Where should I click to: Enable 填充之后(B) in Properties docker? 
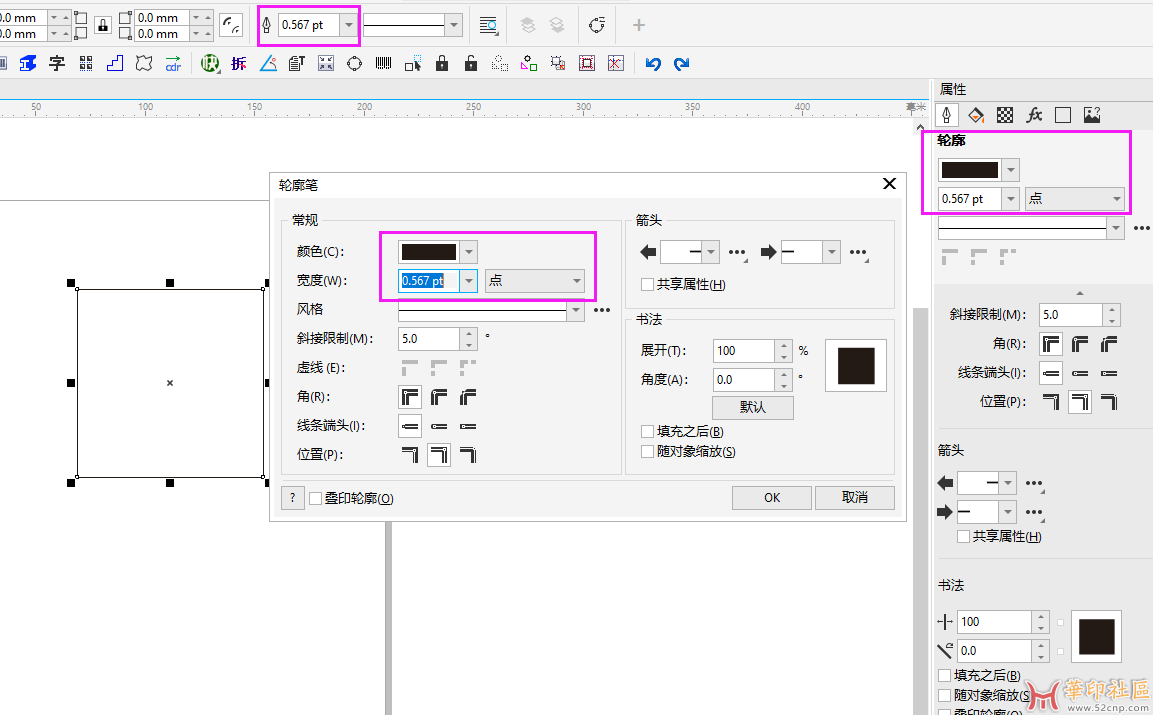click(x=945, y=675)
